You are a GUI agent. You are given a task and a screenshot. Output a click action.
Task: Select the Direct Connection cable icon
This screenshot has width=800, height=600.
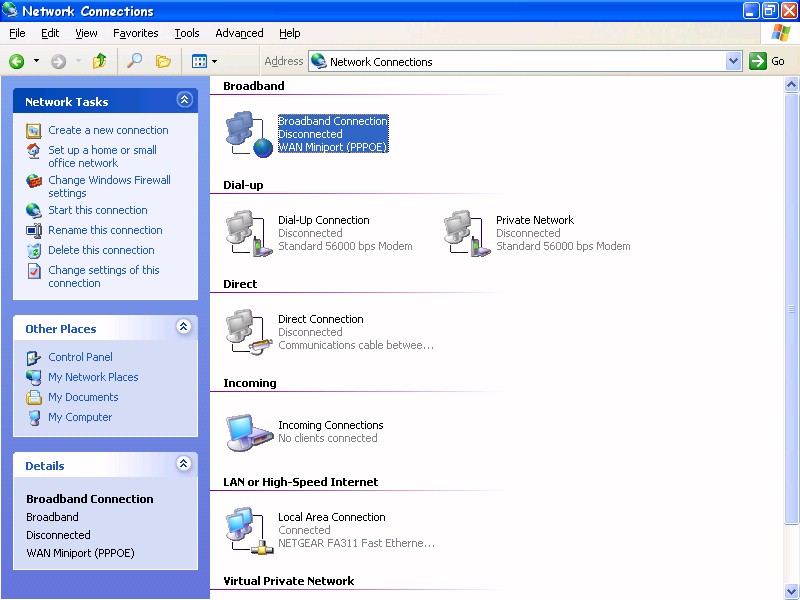point(249,332)
